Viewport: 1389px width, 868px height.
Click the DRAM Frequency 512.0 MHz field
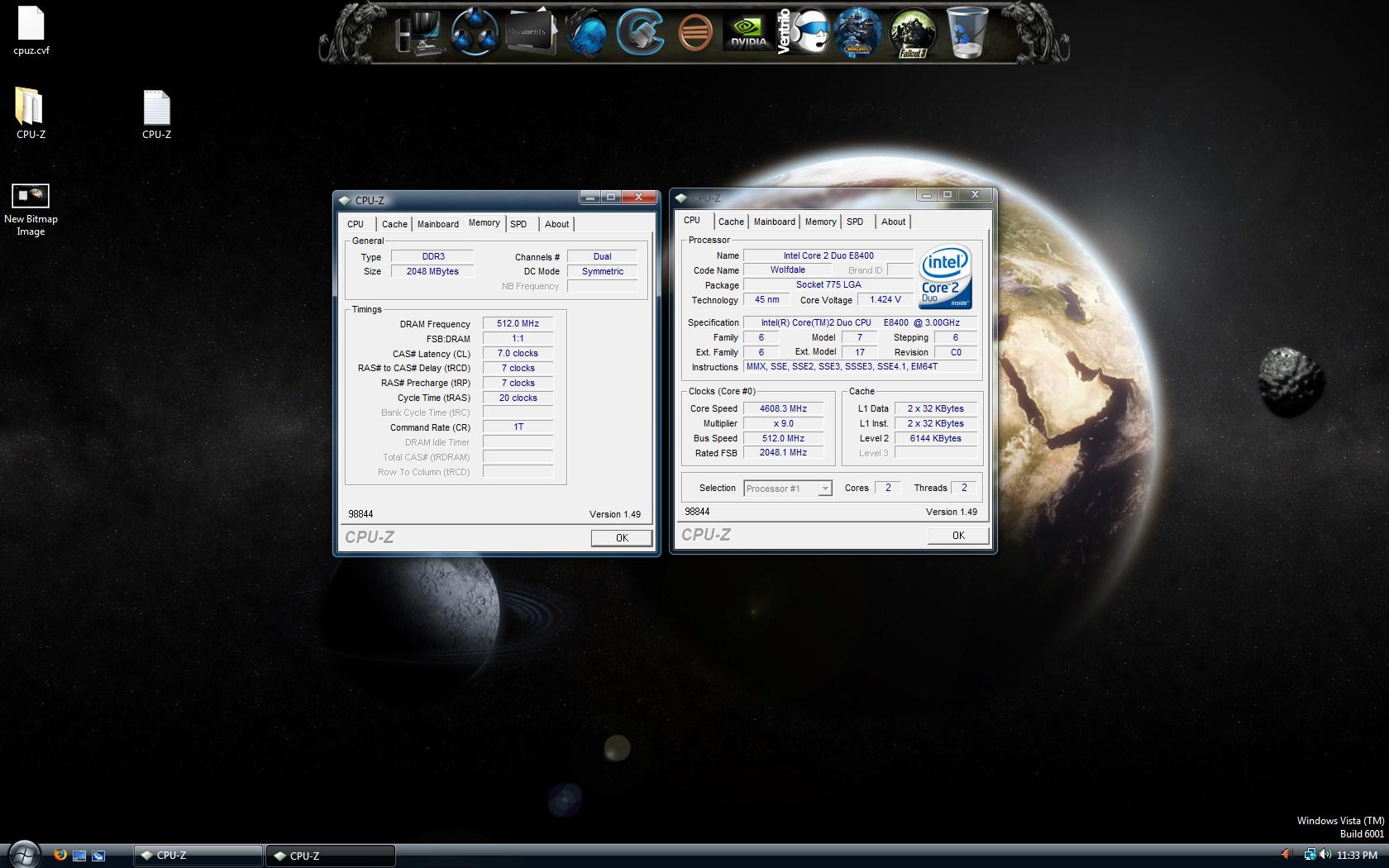[x=518, y=324]
